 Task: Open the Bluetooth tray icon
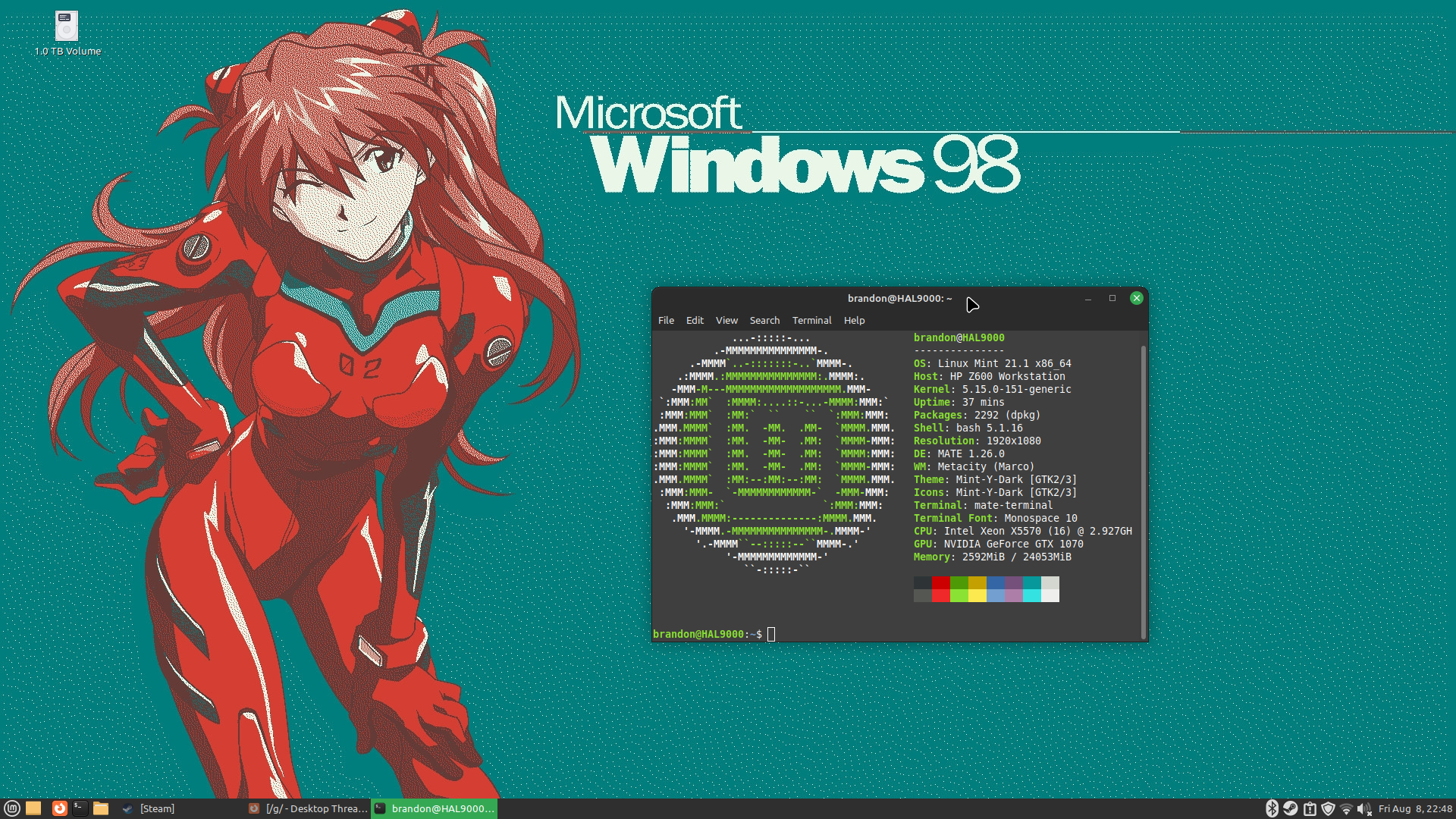(1272, 809)
